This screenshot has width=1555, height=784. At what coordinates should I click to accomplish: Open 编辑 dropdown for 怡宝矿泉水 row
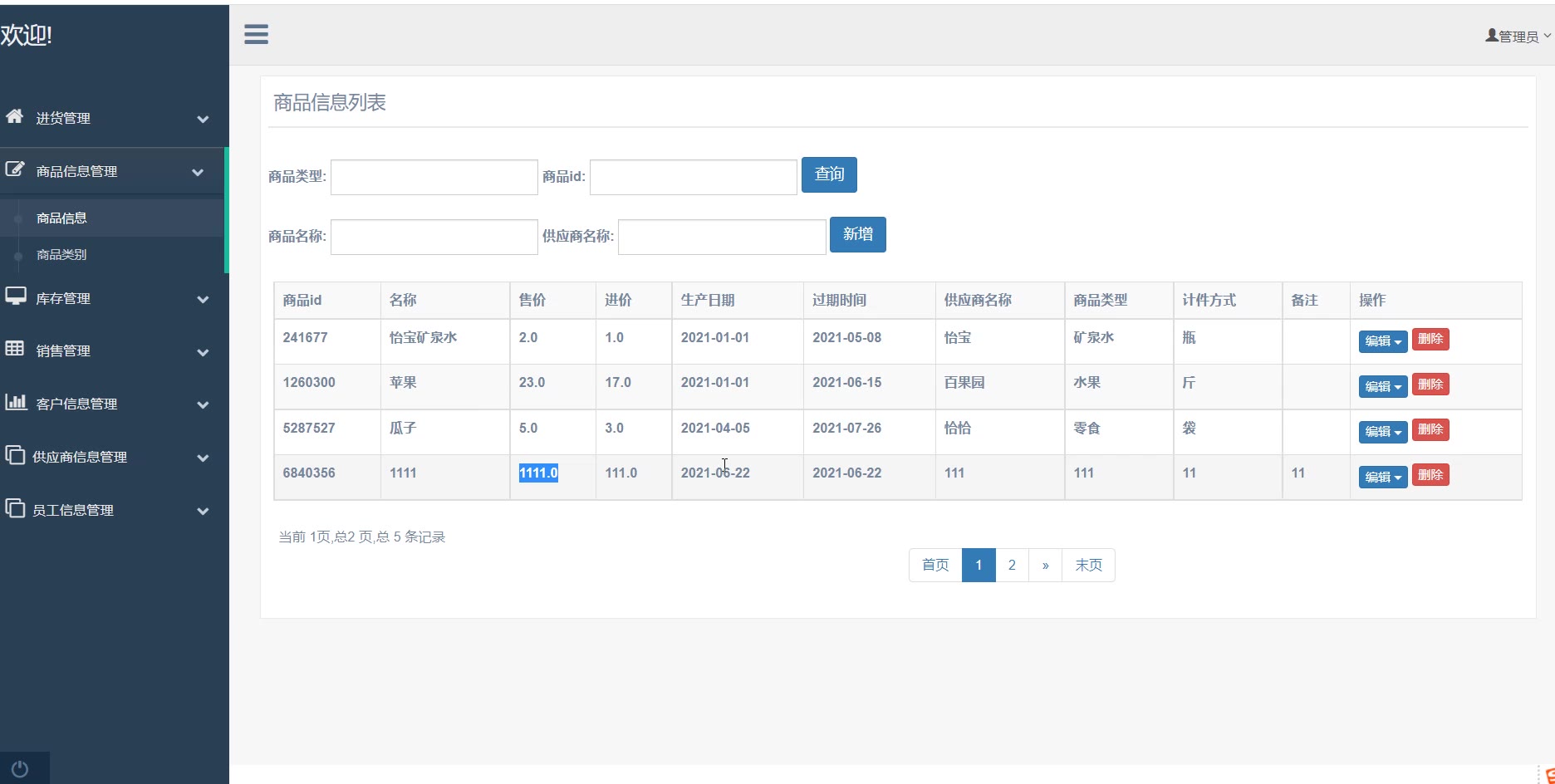(1383, 341)
